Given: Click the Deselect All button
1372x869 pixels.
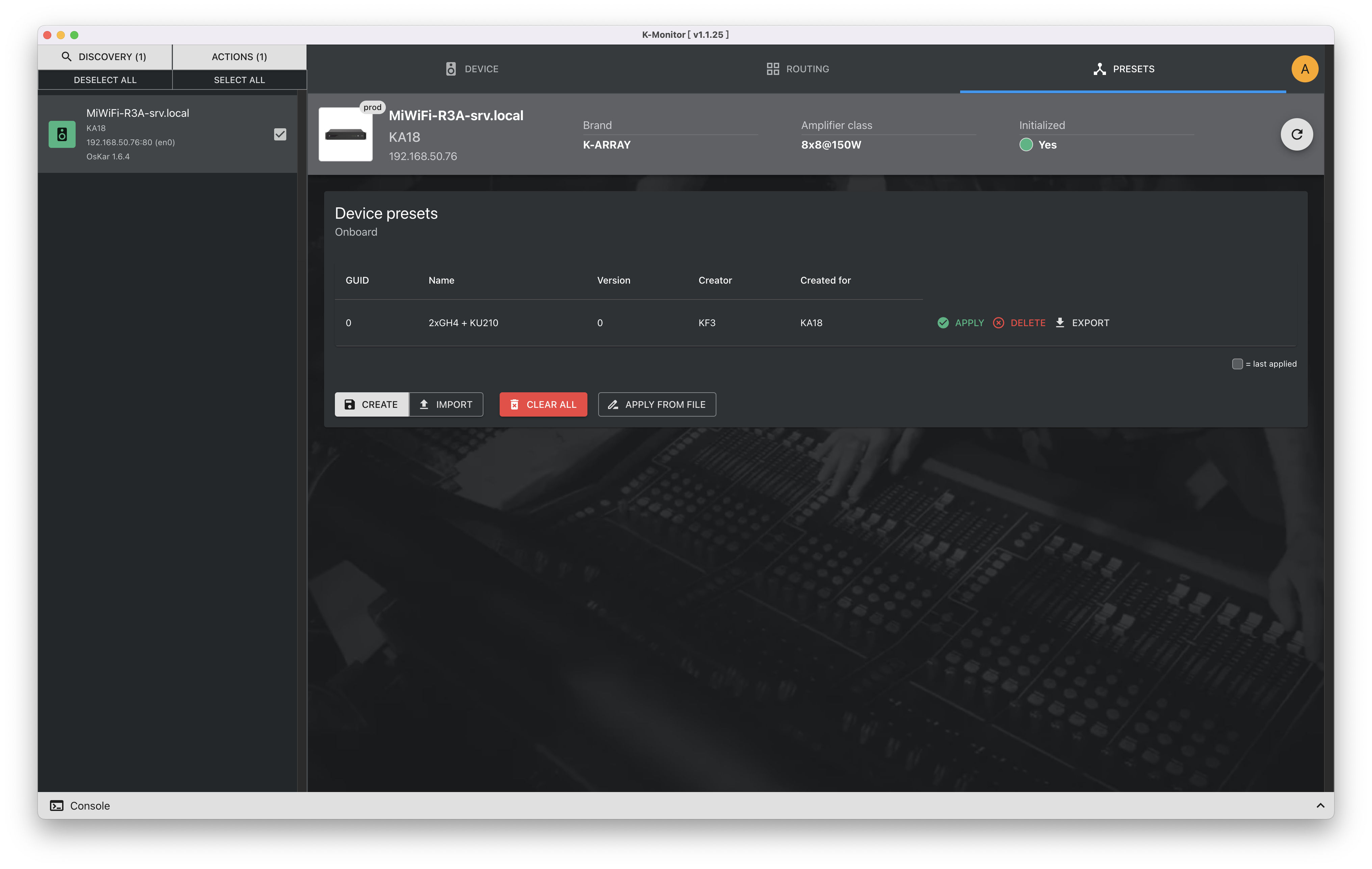Looking at the screenshot, I should (105, 80).
